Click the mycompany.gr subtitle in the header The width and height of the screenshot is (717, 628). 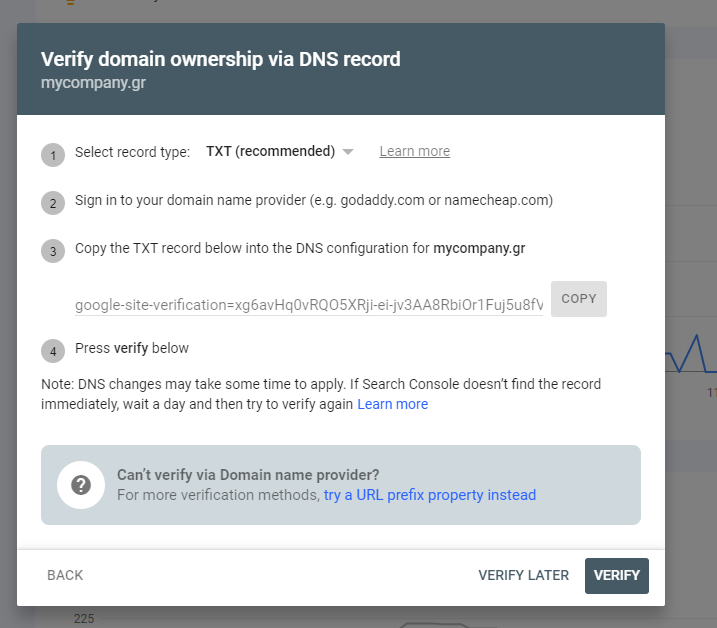93,83
